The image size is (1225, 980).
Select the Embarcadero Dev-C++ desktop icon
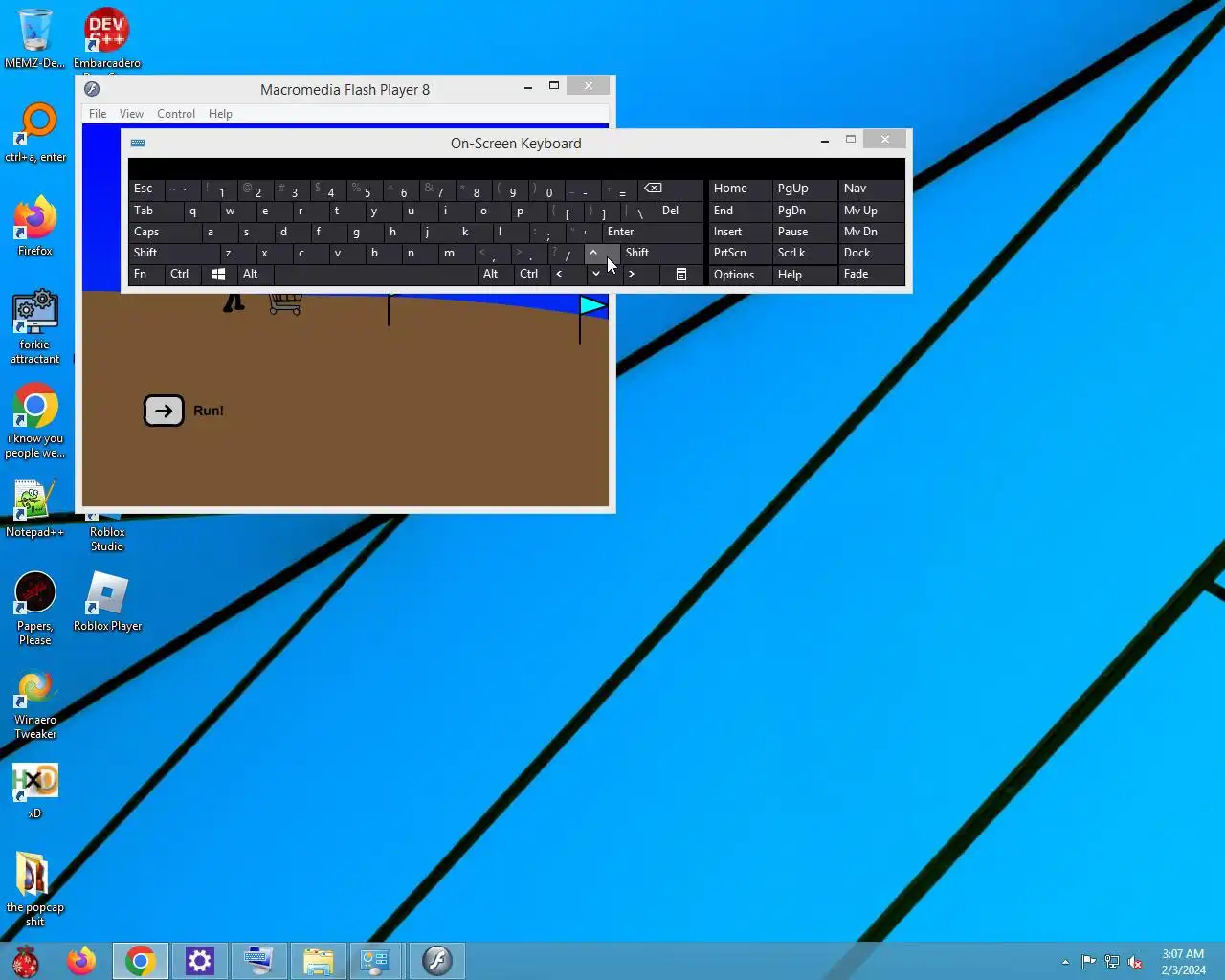pyautogui.click(x=107, y=40)
